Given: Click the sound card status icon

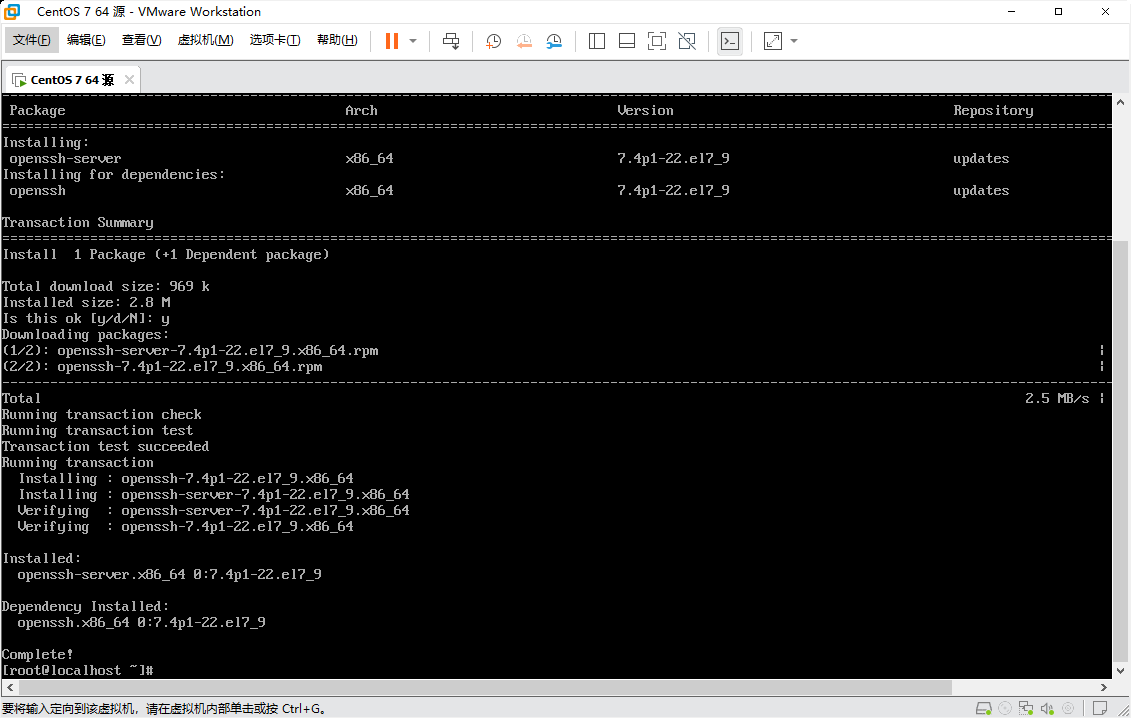Looking at the screenshot, I should [x=1047, y=709].
